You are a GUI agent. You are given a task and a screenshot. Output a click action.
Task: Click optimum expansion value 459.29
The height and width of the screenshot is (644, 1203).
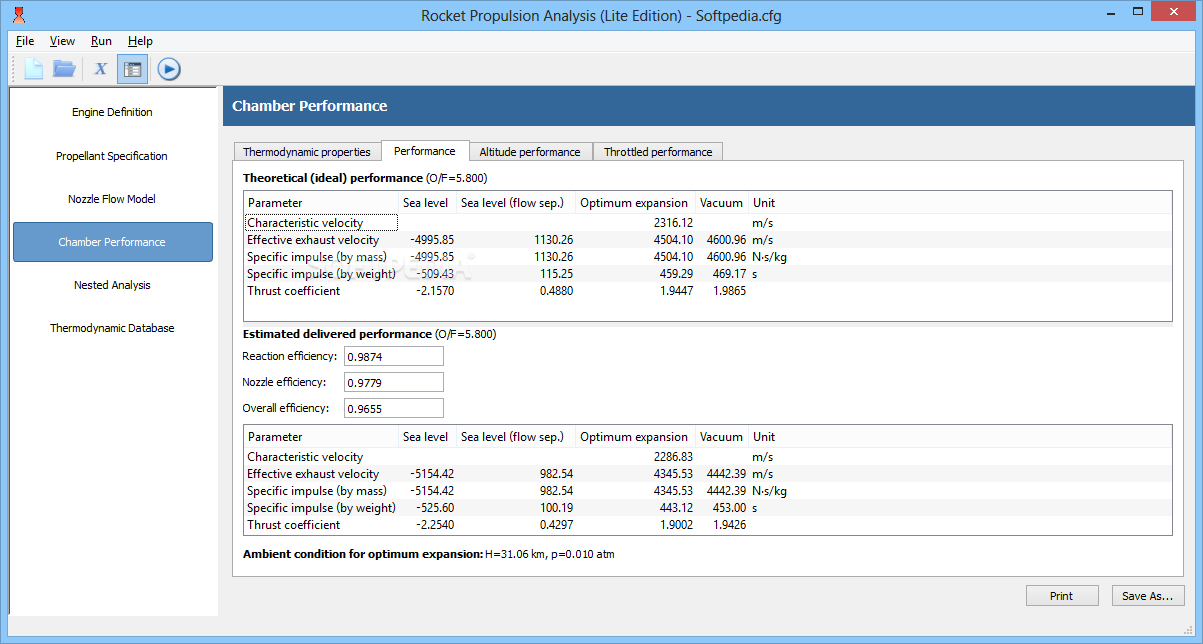tap(676, 274)
